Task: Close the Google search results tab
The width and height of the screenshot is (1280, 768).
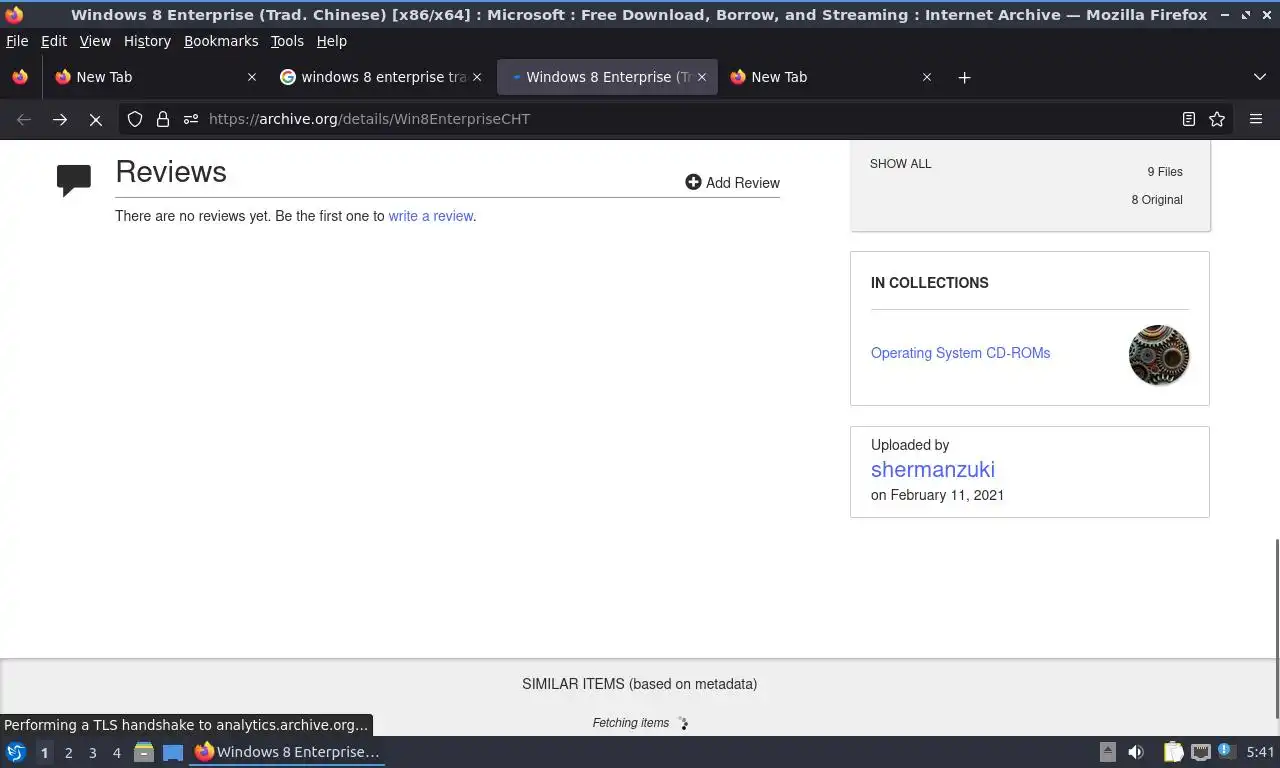Action: click(x=477, y=77)
